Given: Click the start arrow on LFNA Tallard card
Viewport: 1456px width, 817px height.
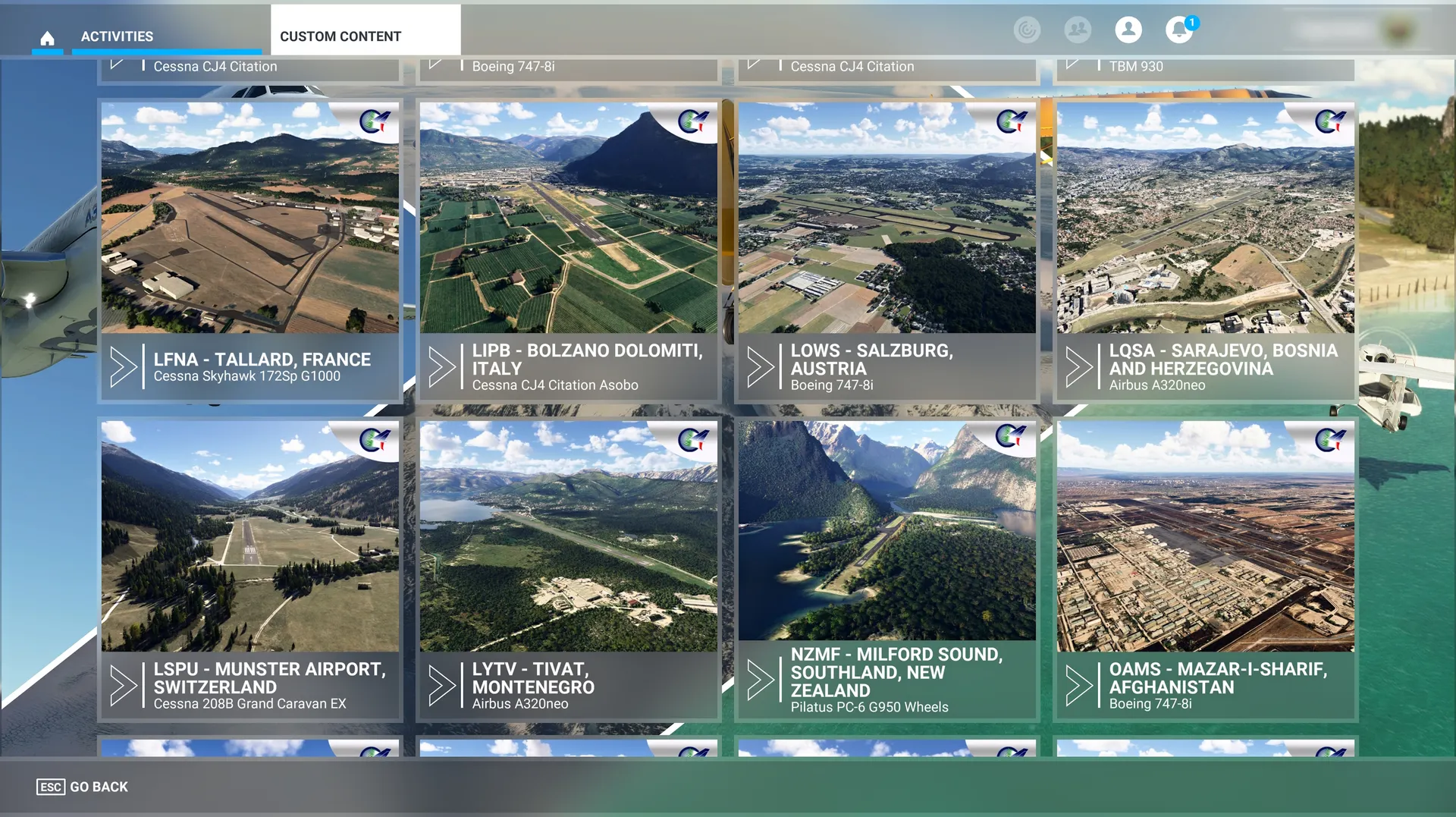Looking at the screenshot, I should [x=124, y=367].
